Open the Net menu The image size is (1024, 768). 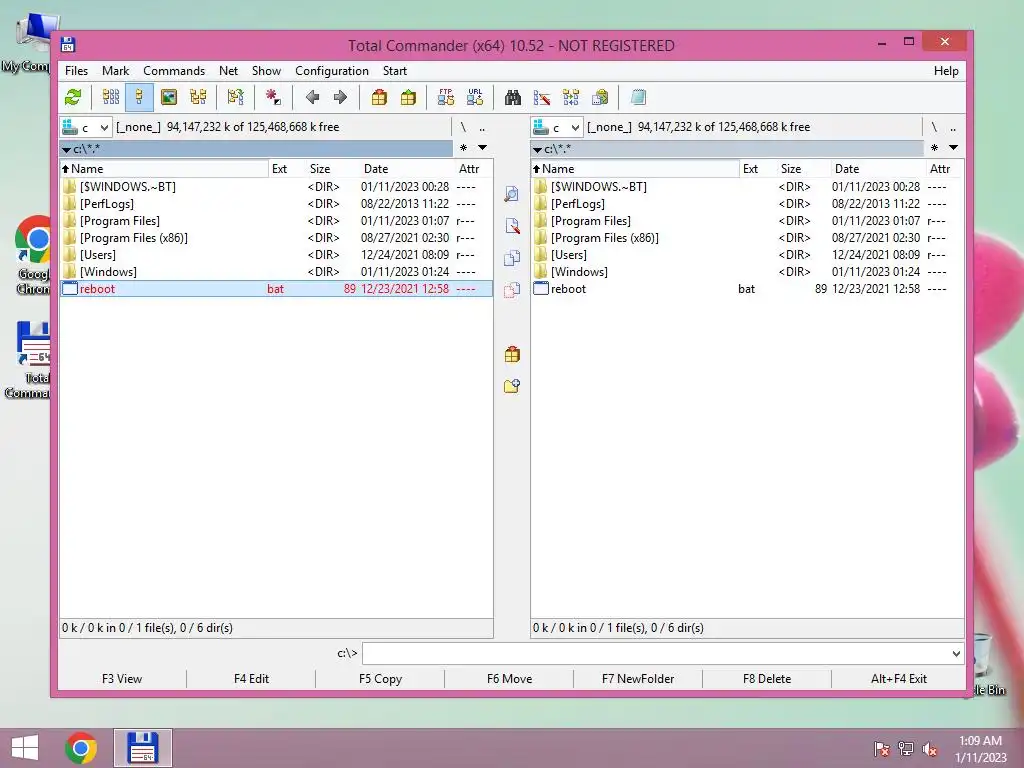click(229, 71)
